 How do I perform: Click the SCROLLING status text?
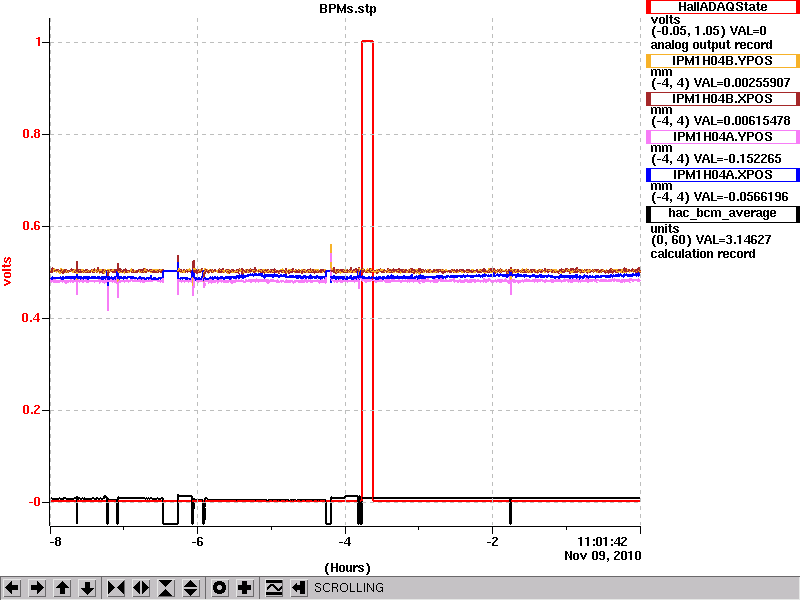[x=348, y=588]
